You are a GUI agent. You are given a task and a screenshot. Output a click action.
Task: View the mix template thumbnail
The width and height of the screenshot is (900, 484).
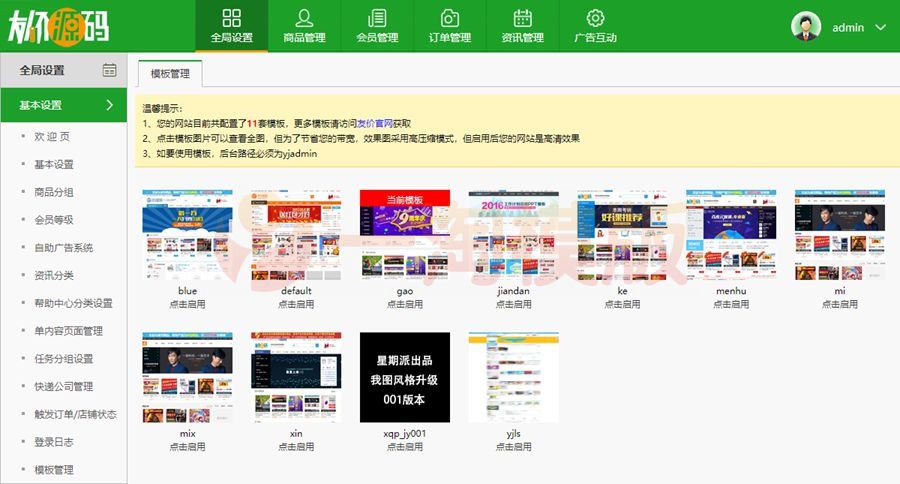pos(187,377)
